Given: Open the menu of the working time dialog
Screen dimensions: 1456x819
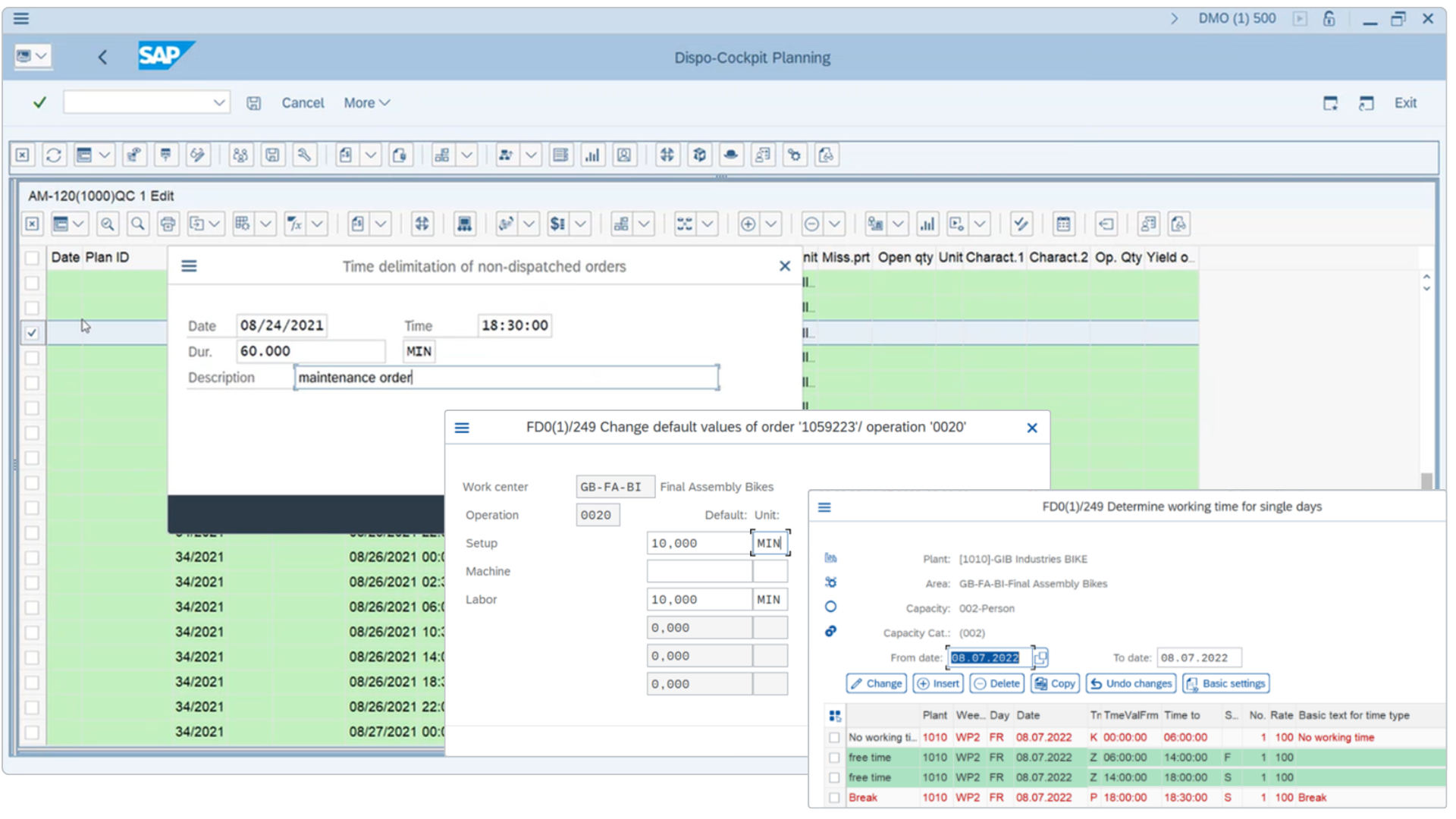Looking at the screenshot, I should pyautogui.click(x=824, y=507).
